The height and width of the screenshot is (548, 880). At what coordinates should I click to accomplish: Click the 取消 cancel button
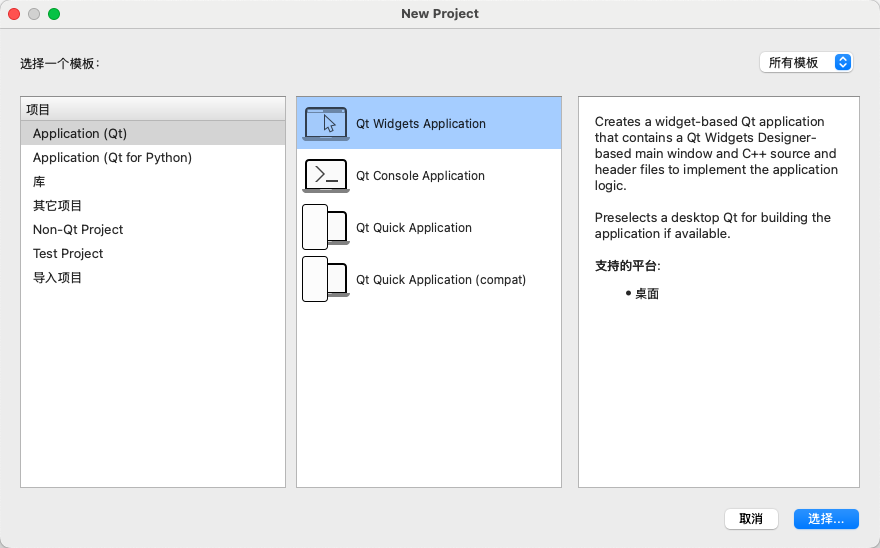(751, 519)
